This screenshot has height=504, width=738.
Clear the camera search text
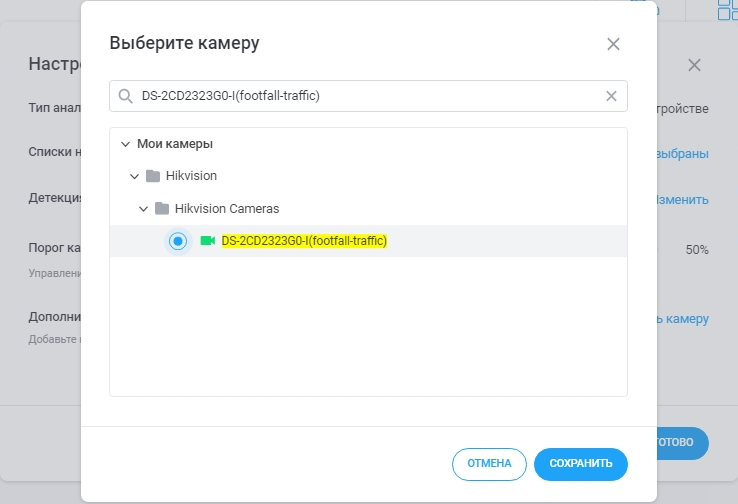612,96
